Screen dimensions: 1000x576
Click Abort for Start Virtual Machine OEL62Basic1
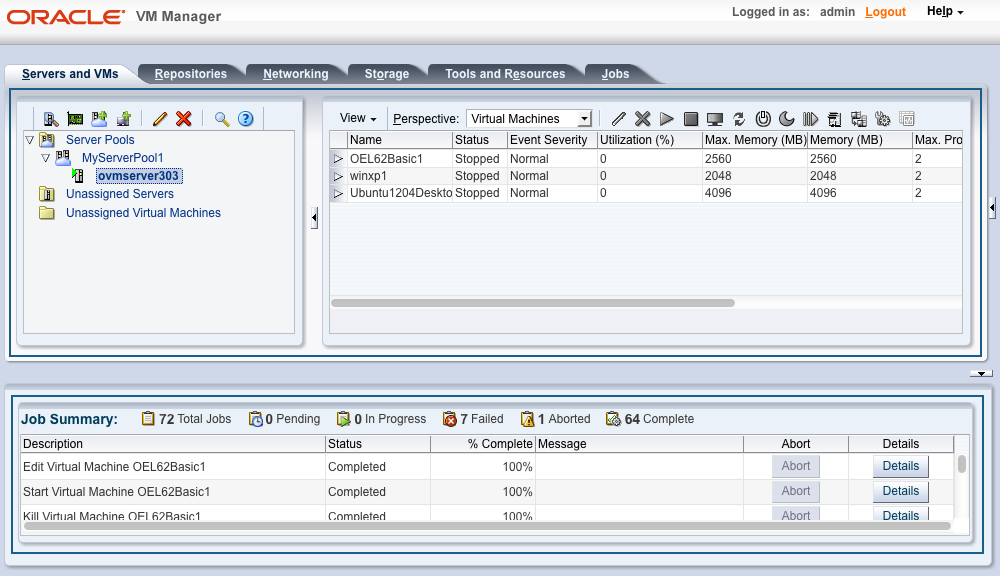click(x=796, y=491)
